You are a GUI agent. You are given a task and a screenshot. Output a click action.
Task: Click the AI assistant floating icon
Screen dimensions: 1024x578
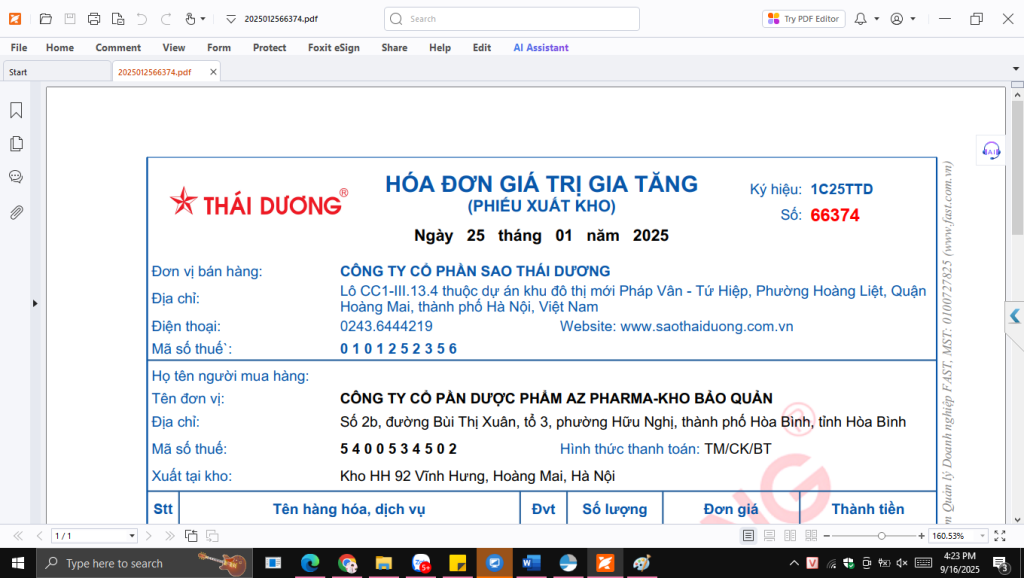point(991,150)
